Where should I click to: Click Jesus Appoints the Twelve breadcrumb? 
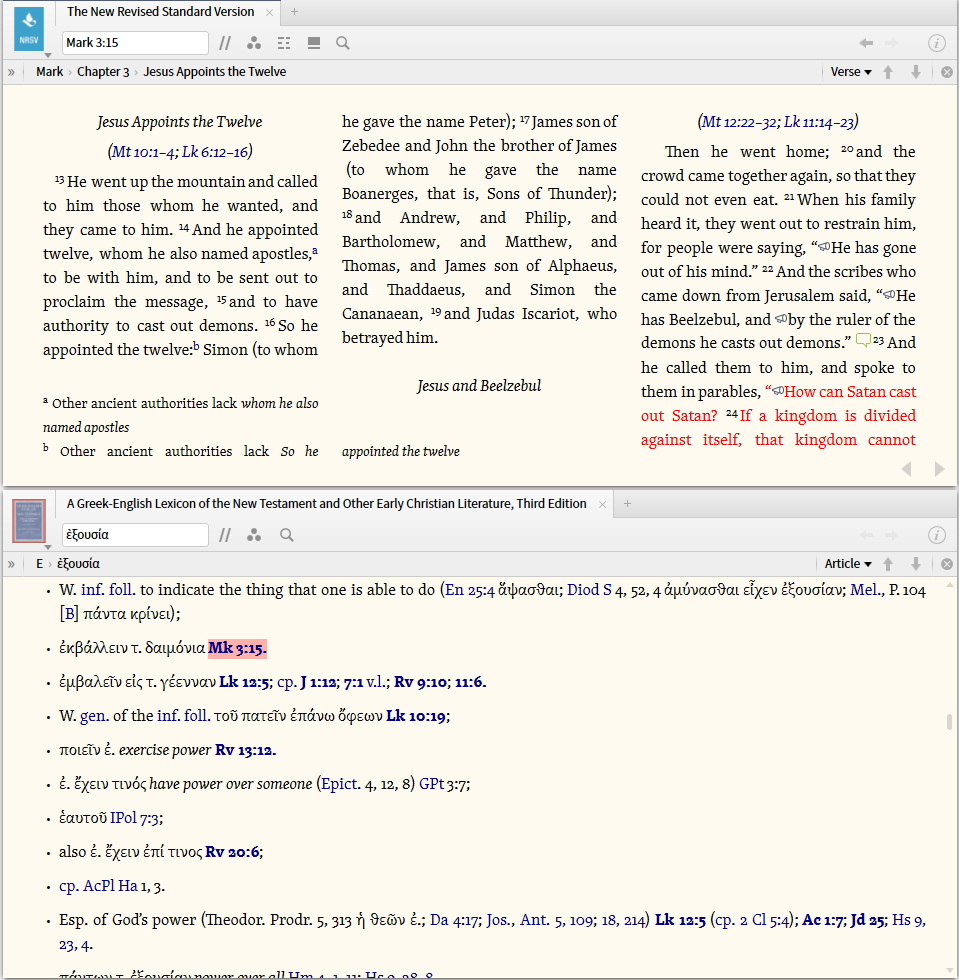click(x=214, y=72)
